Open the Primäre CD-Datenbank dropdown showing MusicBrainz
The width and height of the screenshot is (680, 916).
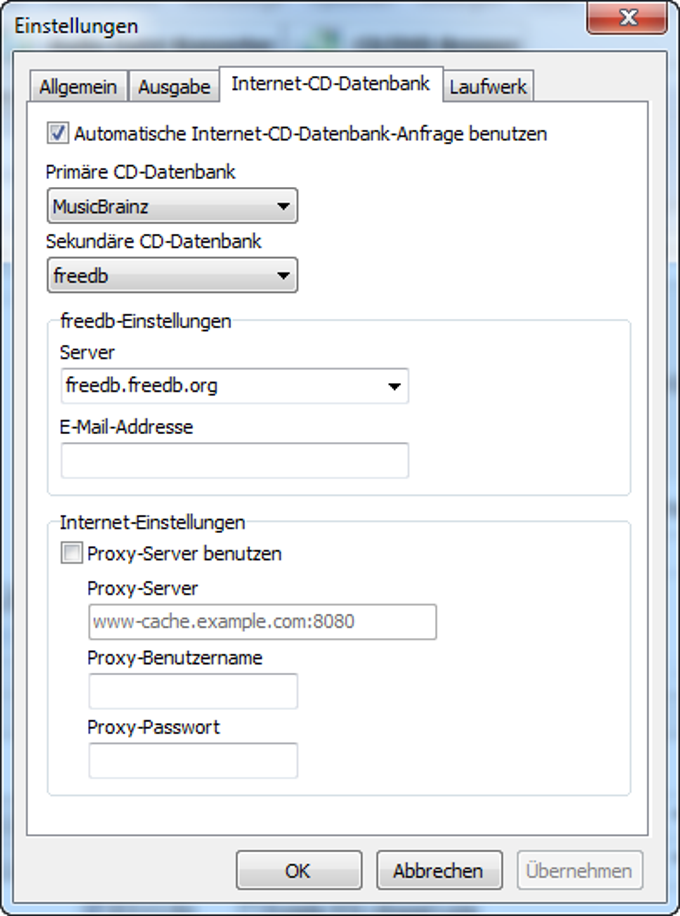[172, 206]
